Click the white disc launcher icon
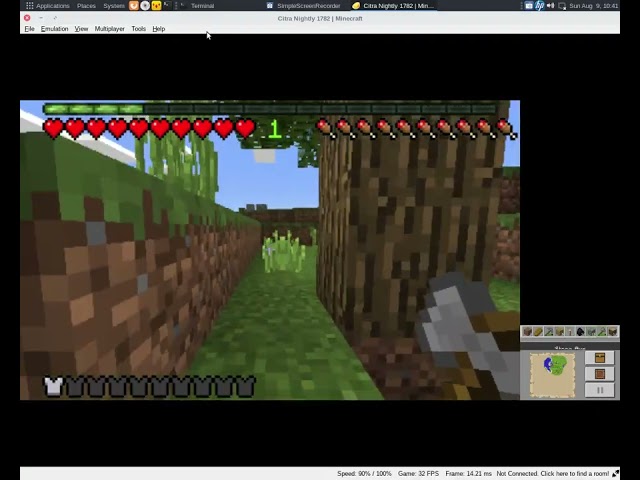Screen dimensions: 640x480 (x=145, y=6)
